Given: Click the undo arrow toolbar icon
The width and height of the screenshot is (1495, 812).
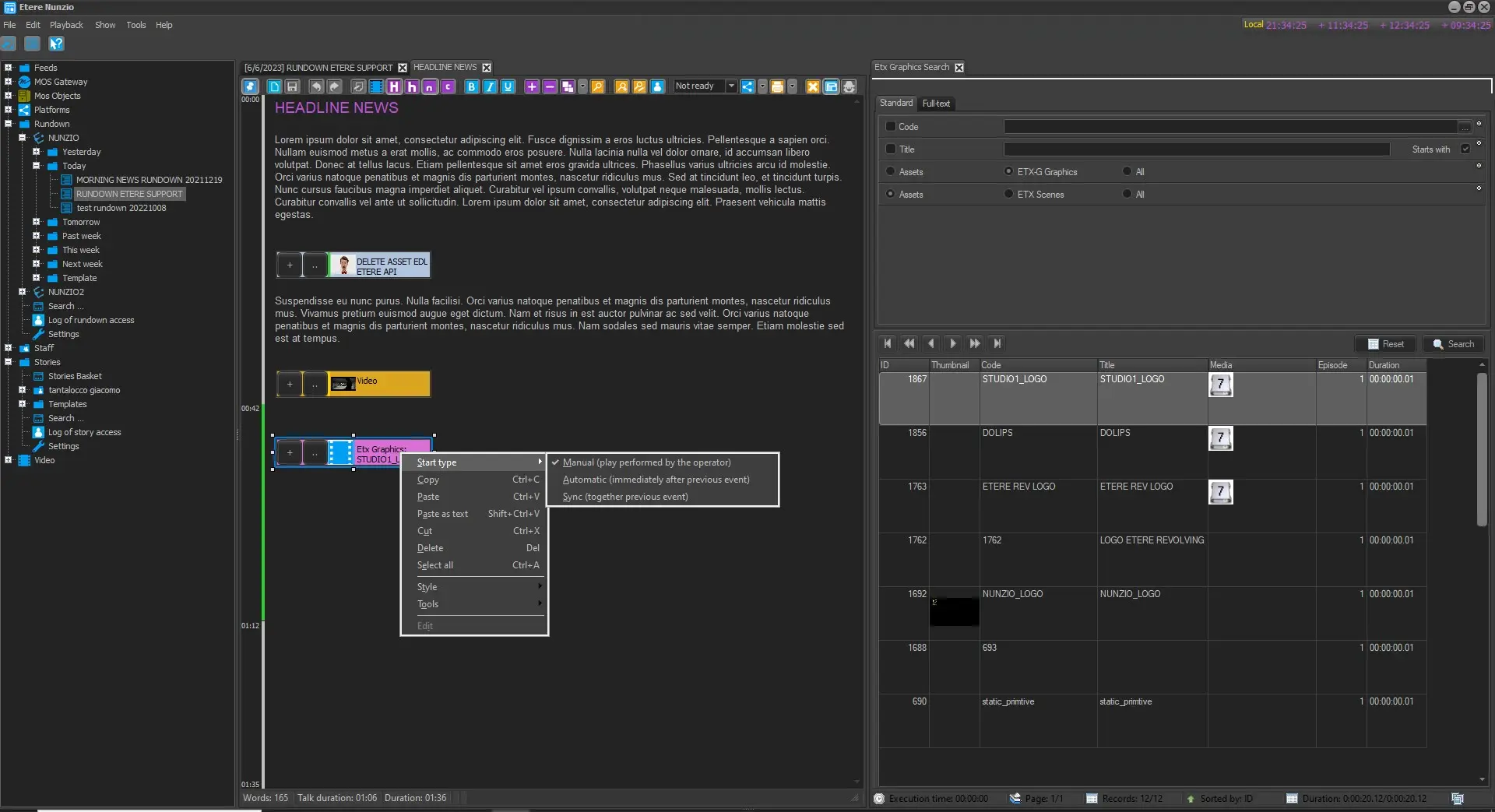Looking at the screenshot, I should pos(316,86).
